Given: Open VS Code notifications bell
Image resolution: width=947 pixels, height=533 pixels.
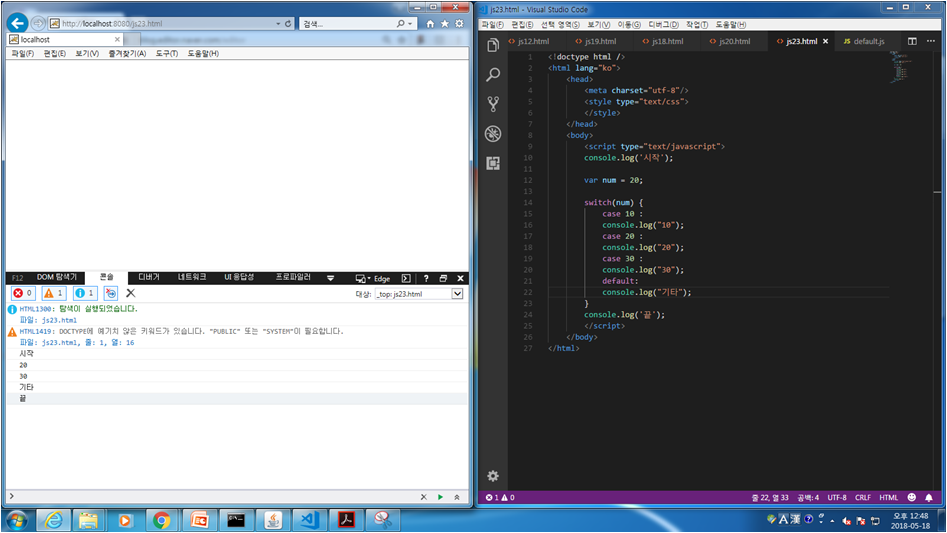Looking at the screenshot, I should (x=929, y=497).
